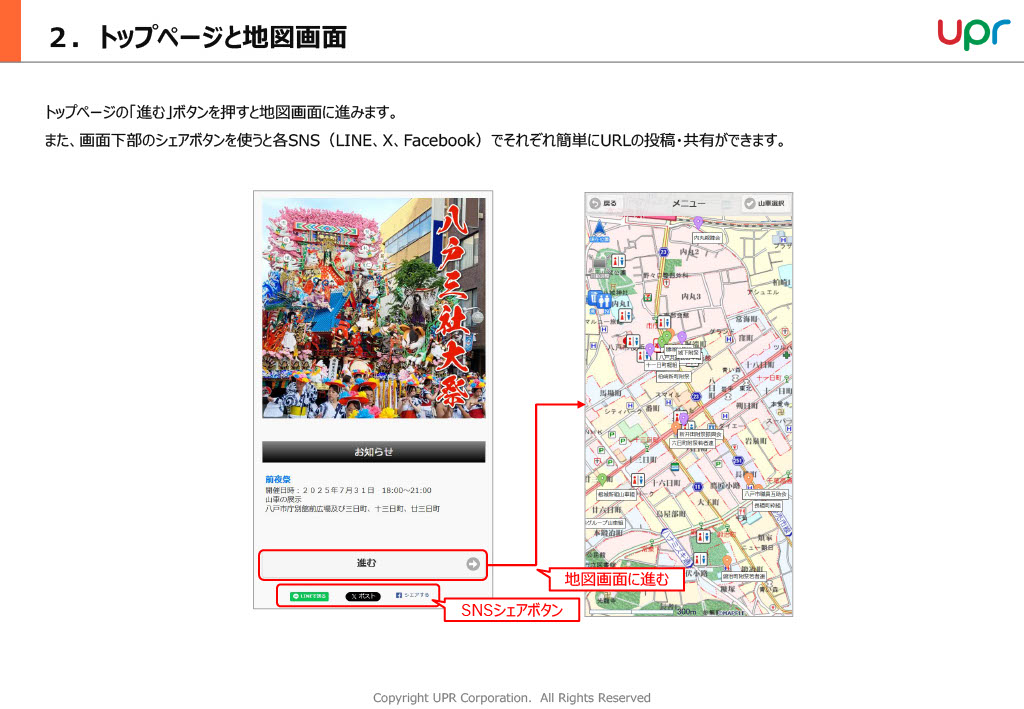This screenshot has height=709, width=1024.
Task: Click the arrow icon inside 進む button
Action: (x=473, y=564)
